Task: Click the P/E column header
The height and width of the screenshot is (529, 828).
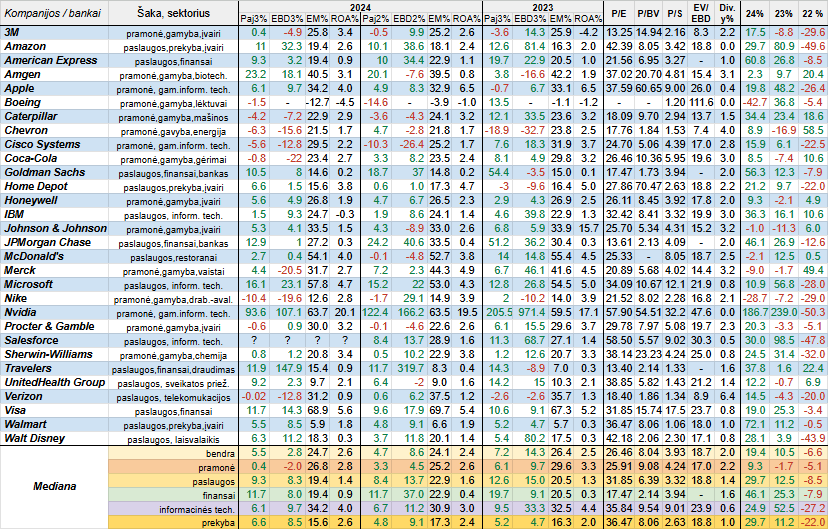Action: tap(619, 13)
